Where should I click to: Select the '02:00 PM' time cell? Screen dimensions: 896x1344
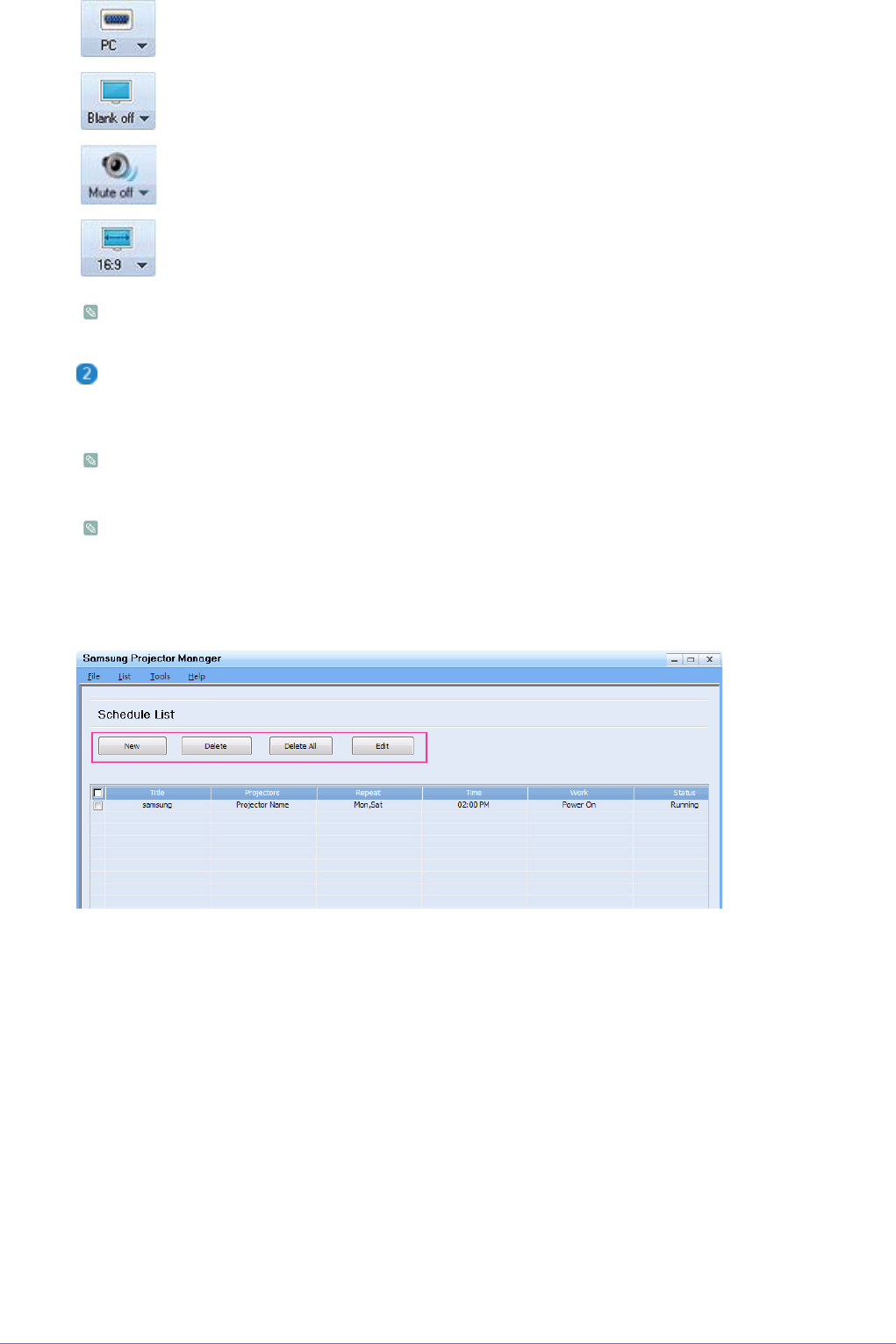pyautogui.click(x=473, y=805)
